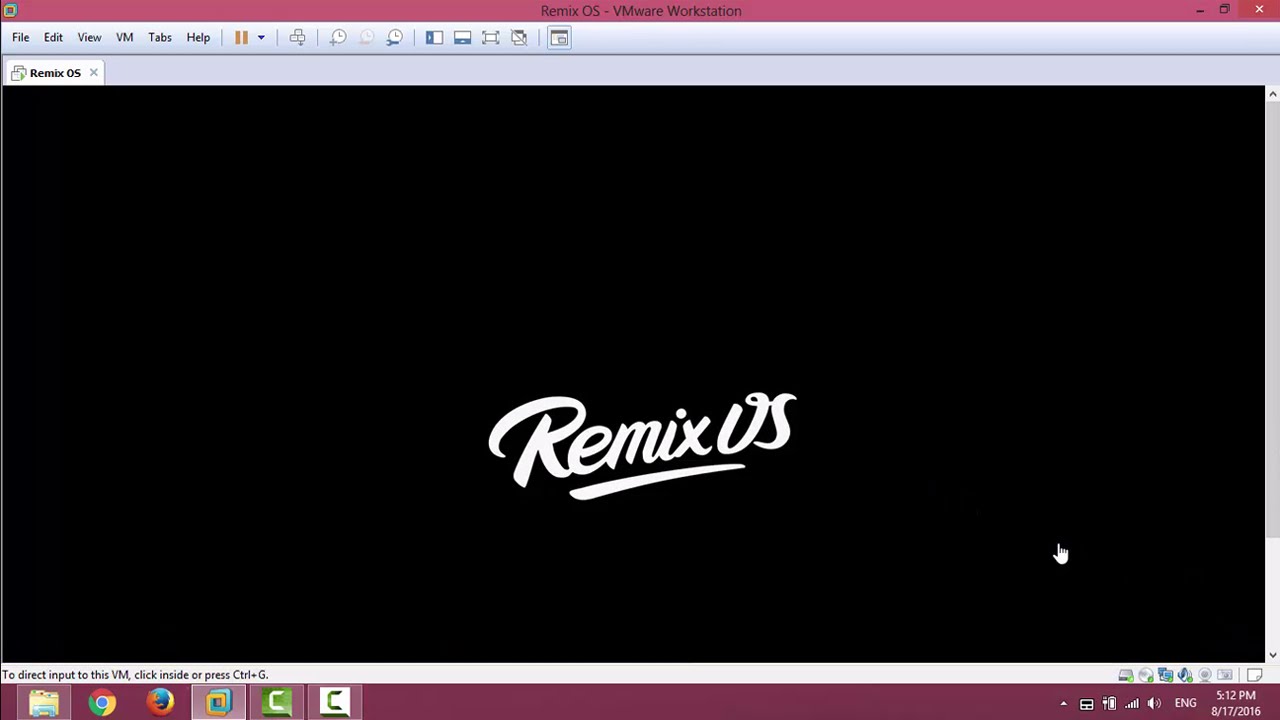The height and width of the screenshot is (720, 1280).
Task: Open the clock showing 5:12 PM
Action: click(x=1236, y=703)
